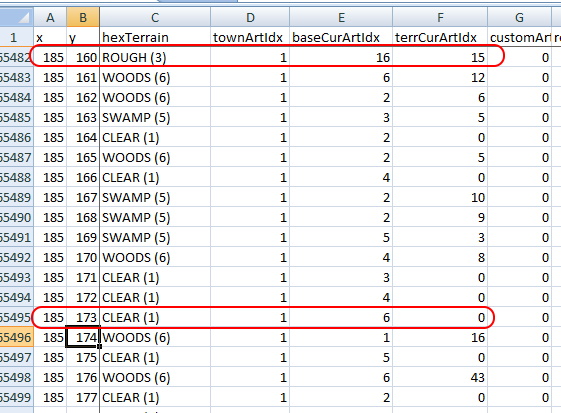Screen dimensions: 561x413
Task: Click terrCurArtIdx value 16 in row 55496
Action: (440, 337)
